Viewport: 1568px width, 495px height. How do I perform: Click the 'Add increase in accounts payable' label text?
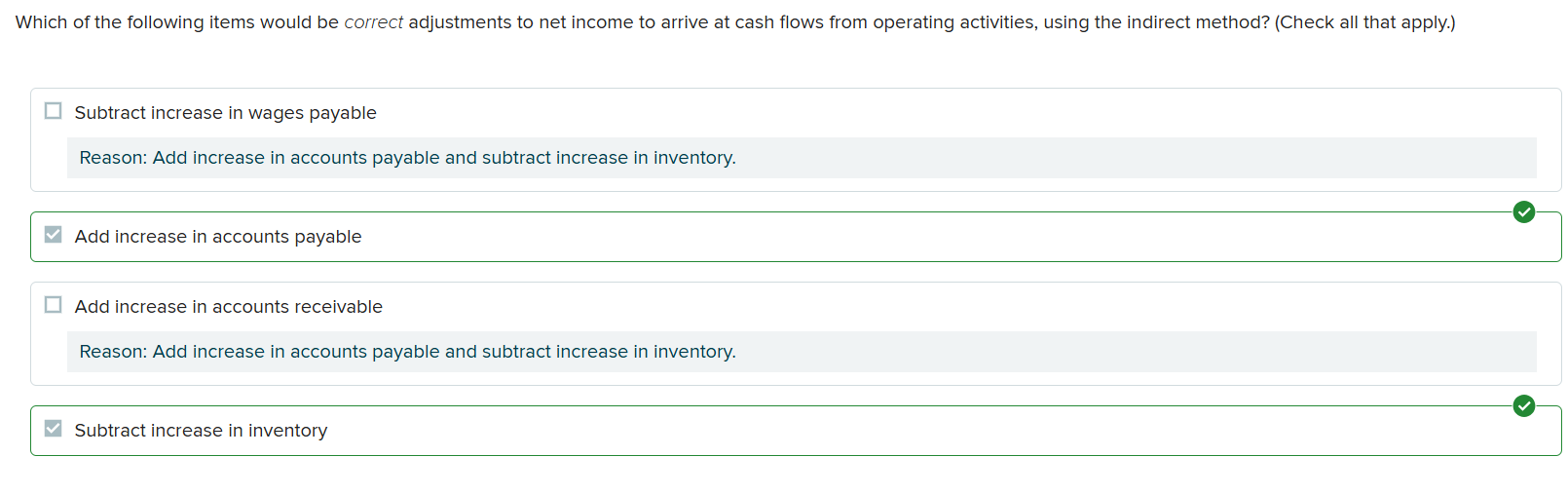pyautogui.click(x=218, y=237)
